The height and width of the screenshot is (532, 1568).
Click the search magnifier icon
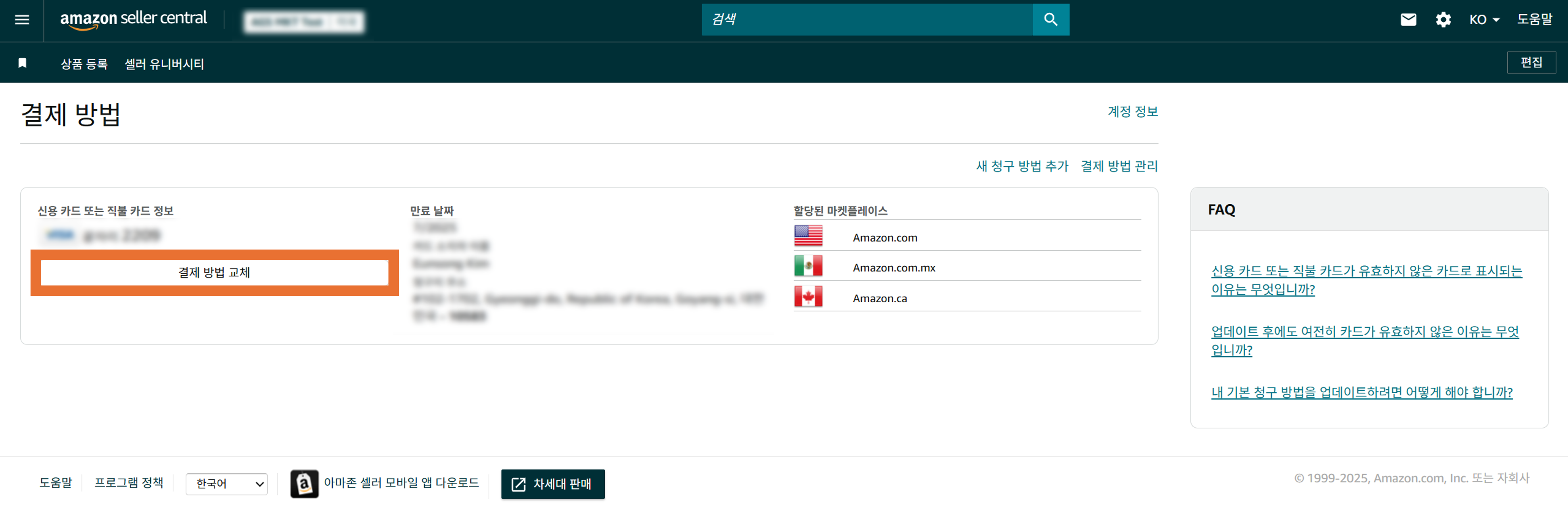(x=1050, y=19)
